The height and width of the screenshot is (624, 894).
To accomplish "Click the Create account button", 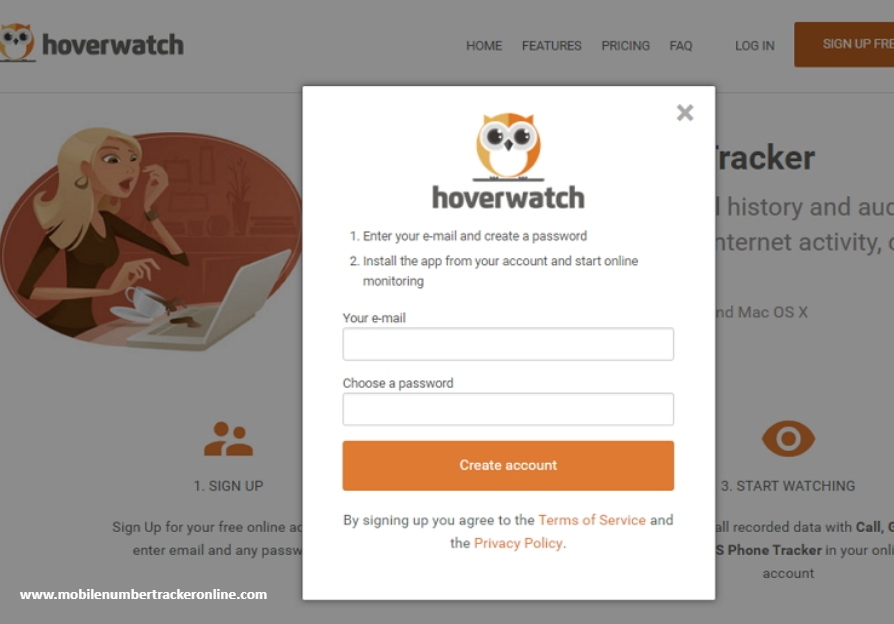I will pos(508,465).
